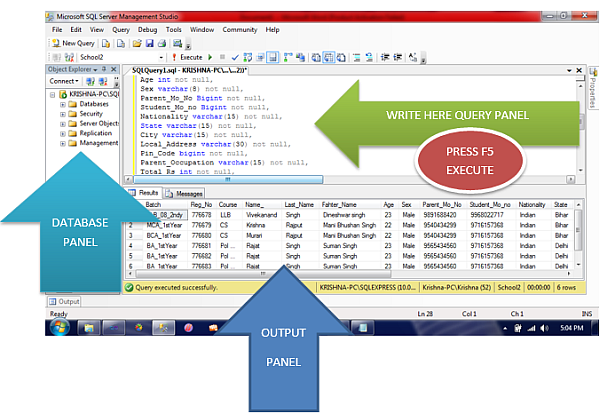Click the Windows Start orb
The width and height of the screenshot is (600, 413).
tap(59, 328)
